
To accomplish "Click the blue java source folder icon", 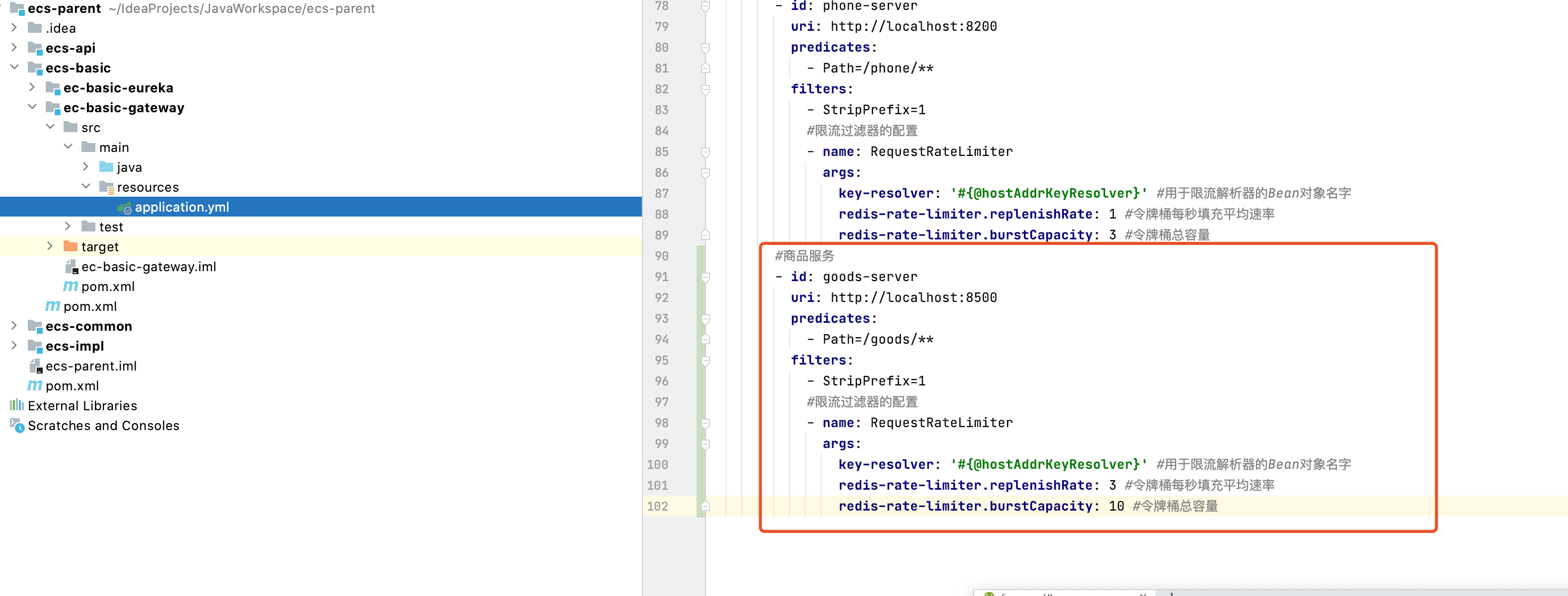I will (106, 167).
